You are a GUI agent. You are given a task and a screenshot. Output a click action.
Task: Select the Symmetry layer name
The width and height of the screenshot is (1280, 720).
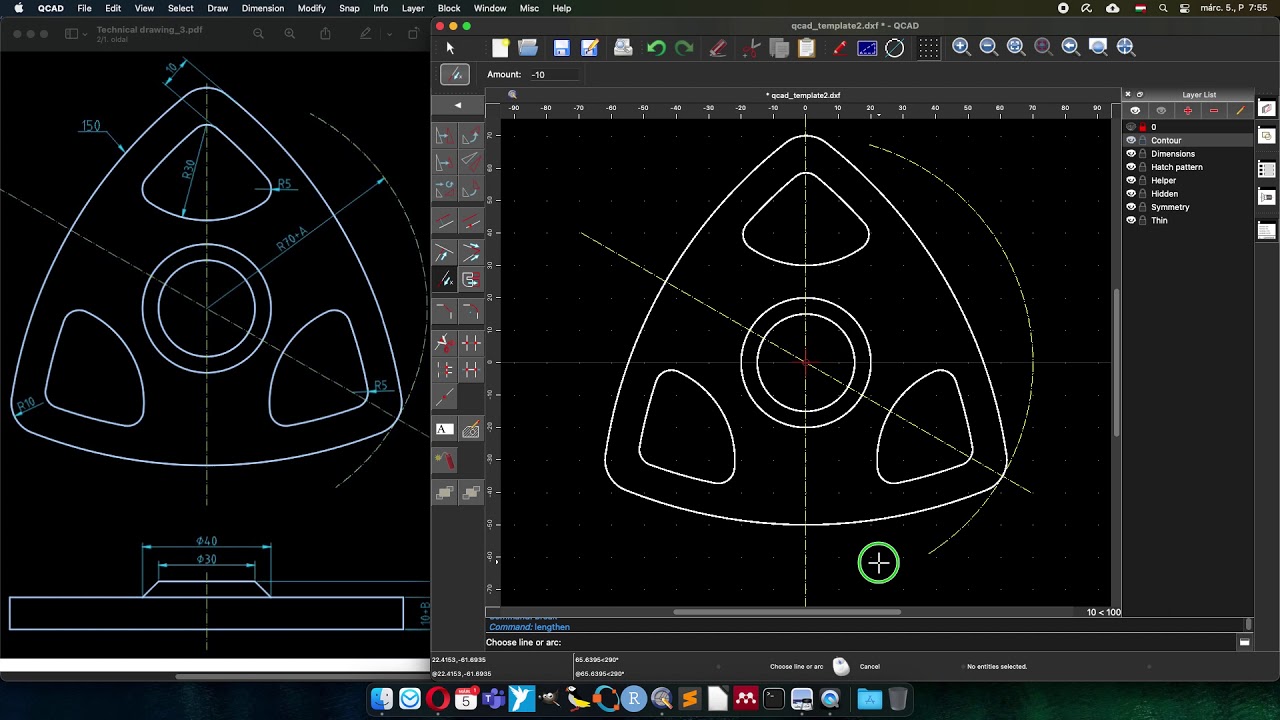click(x=1170, y=207)
